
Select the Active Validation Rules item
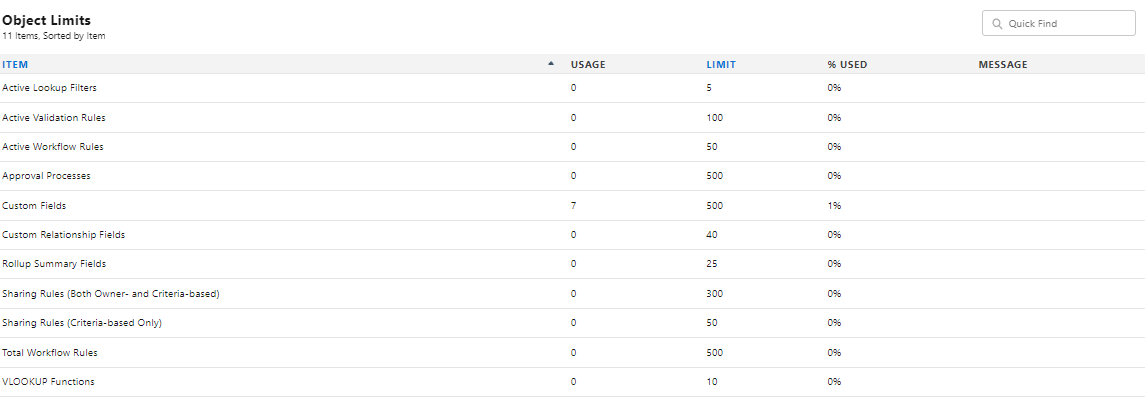tap(53, 118)
